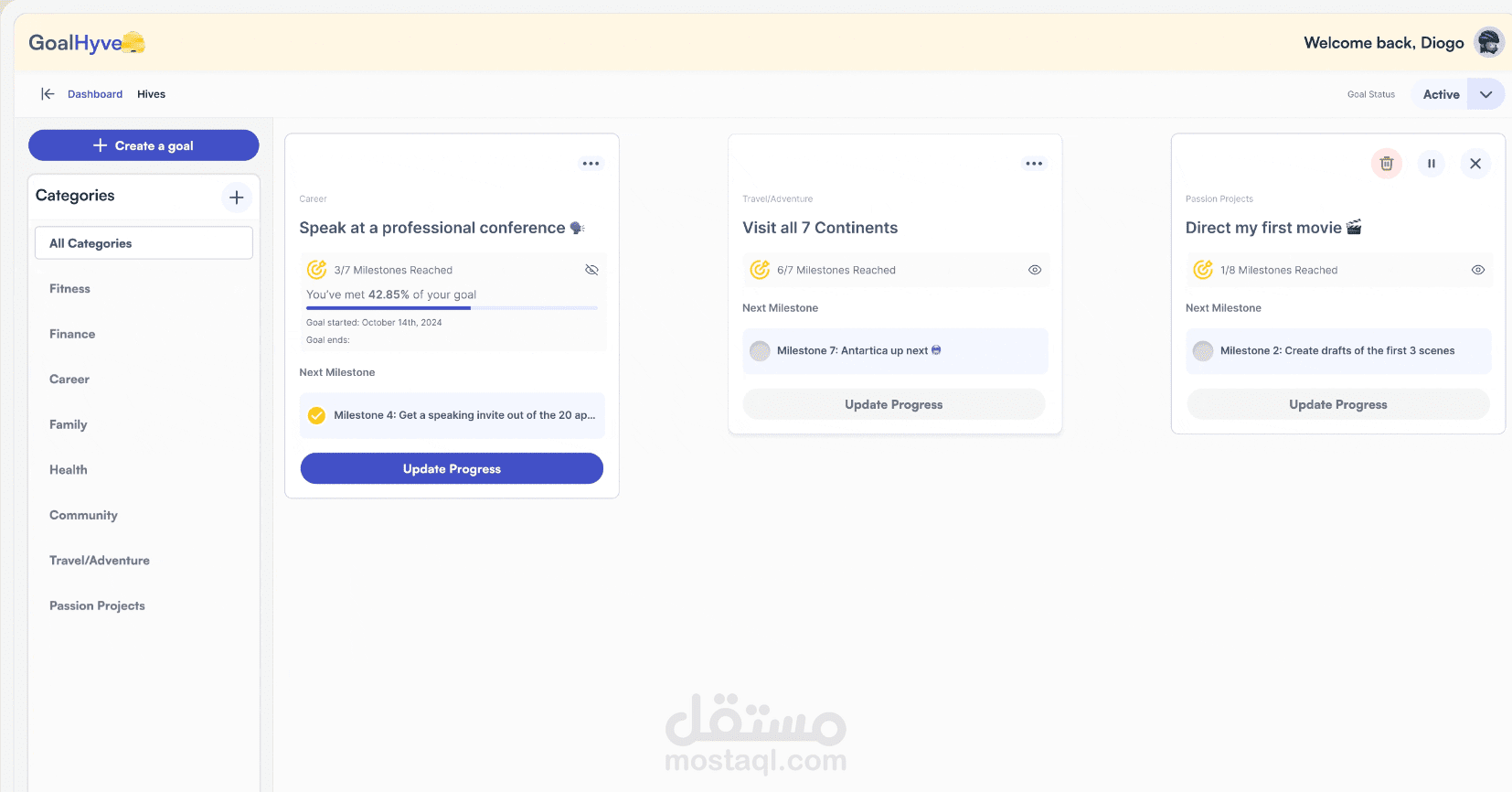
Task: Open Diogo's profile avatar
Action: tap(1489, 42)
